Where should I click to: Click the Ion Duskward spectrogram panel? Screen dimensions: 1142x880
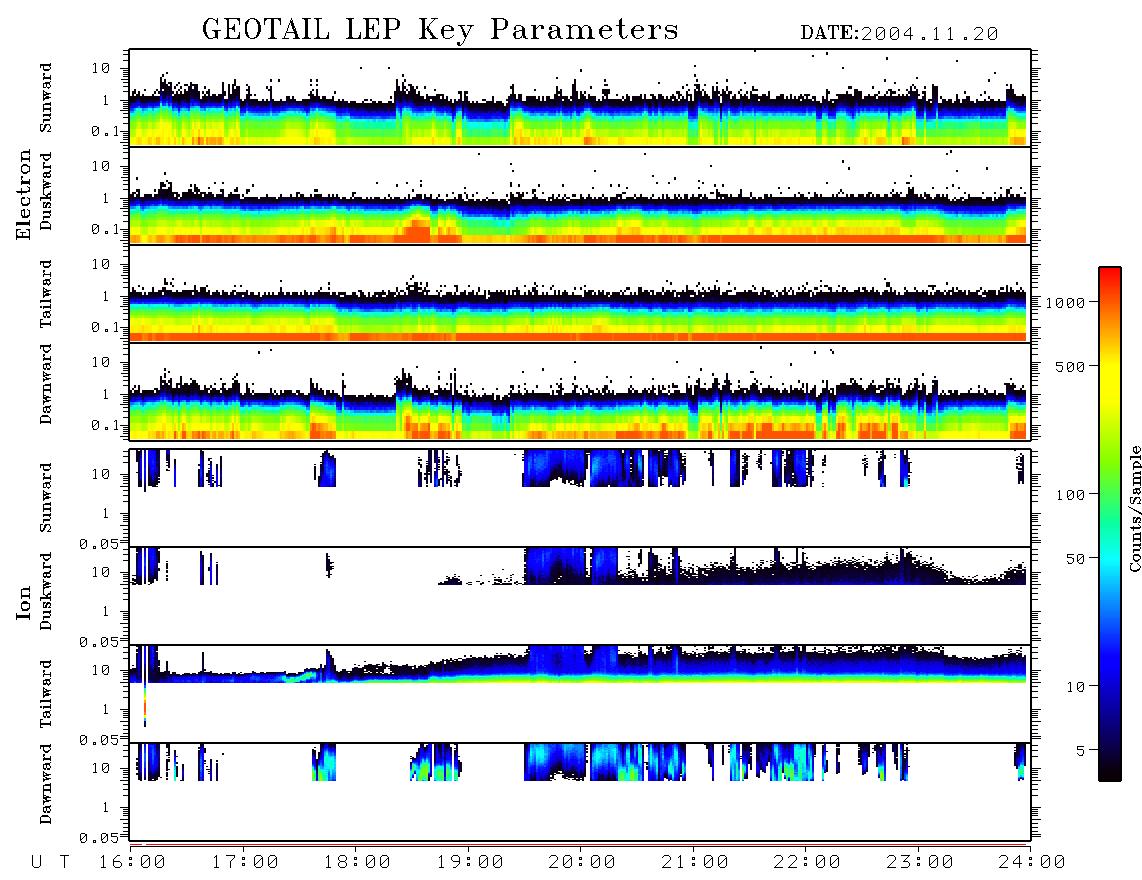coord(580,595)
